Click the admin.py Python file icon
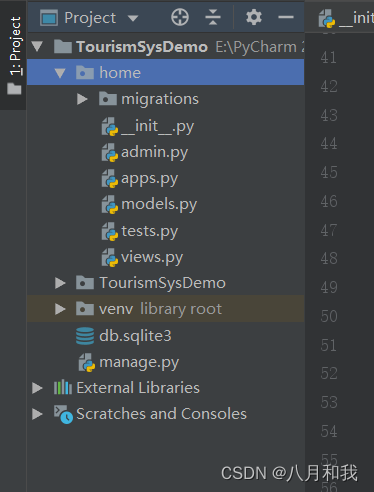The height and width of the screenshot is (492, 374). click(x=110, y=153)
